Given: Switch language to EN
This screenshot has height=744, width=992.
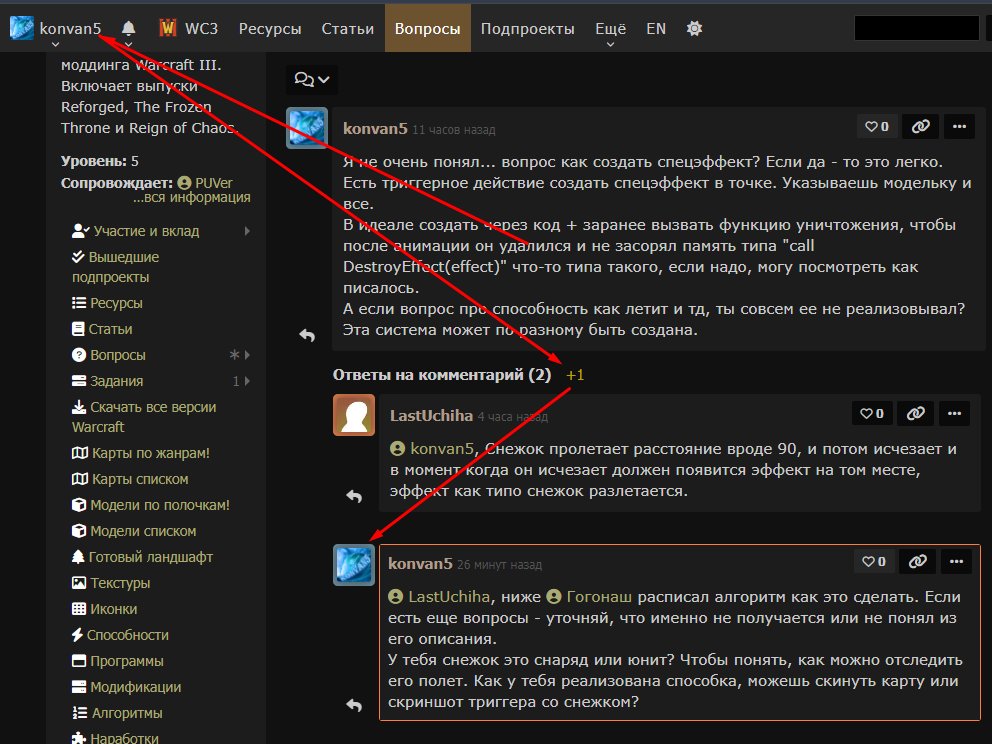Looking at the screenshot, I should click(656, 28).
